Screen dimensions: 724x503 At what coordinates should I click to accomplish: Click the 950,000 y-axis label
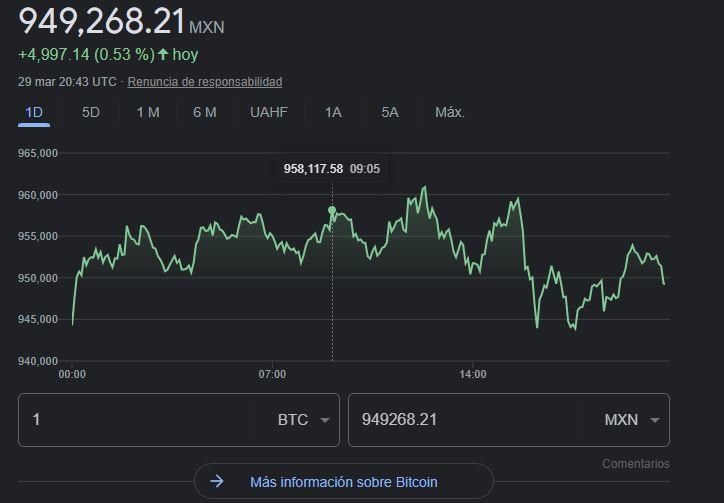point(38,278)
